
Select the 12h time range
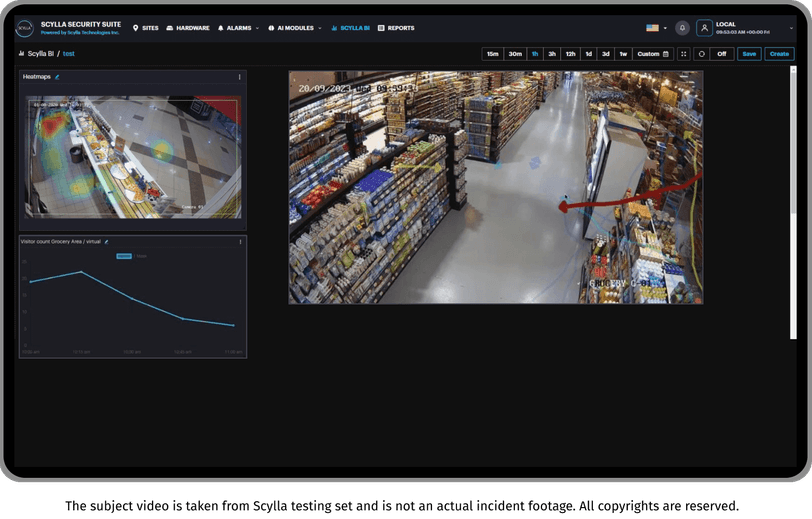(570, 54)
